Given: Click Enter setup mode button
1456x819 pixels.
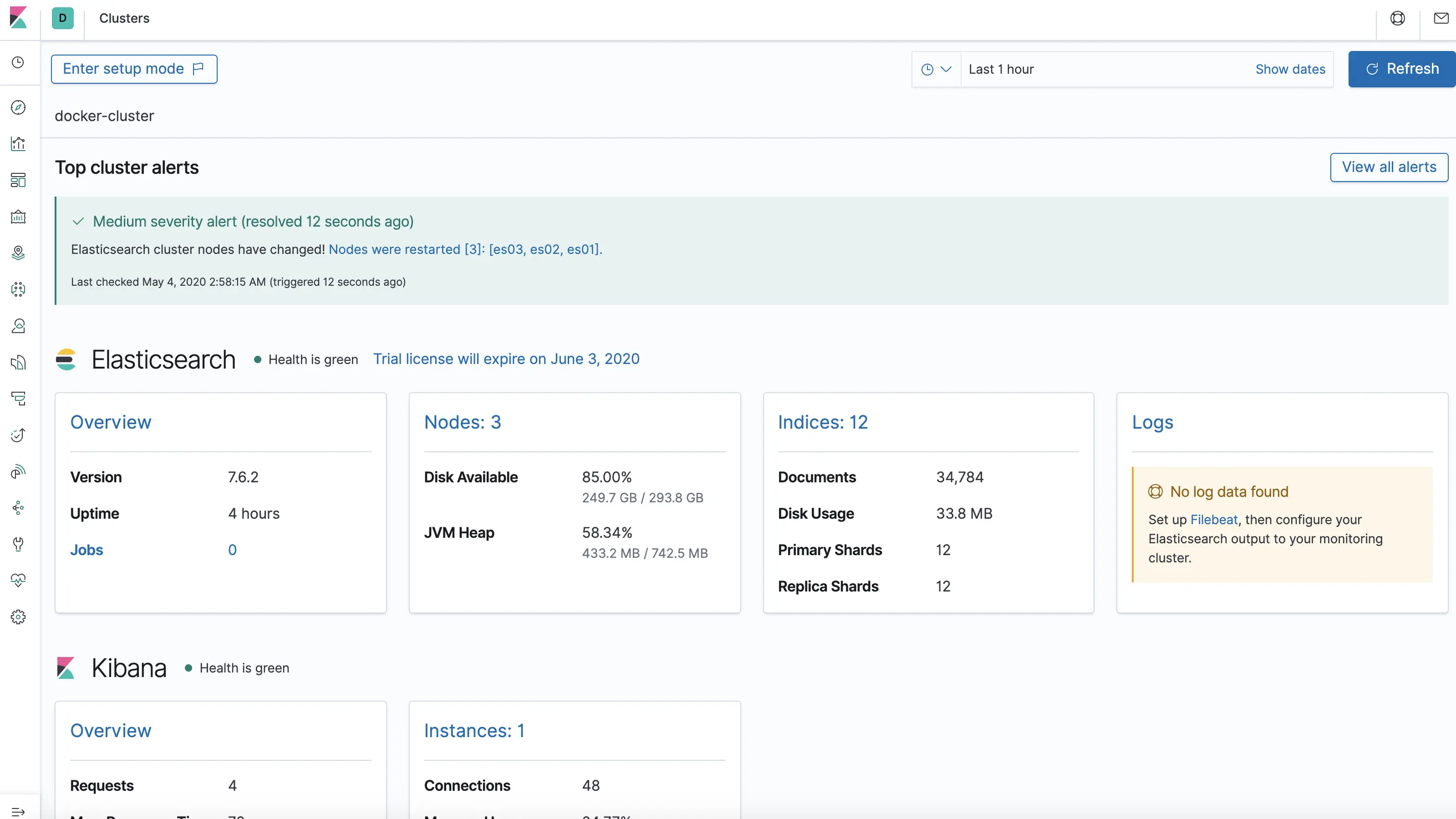Looking at the screenshot, I should [134, 69].
